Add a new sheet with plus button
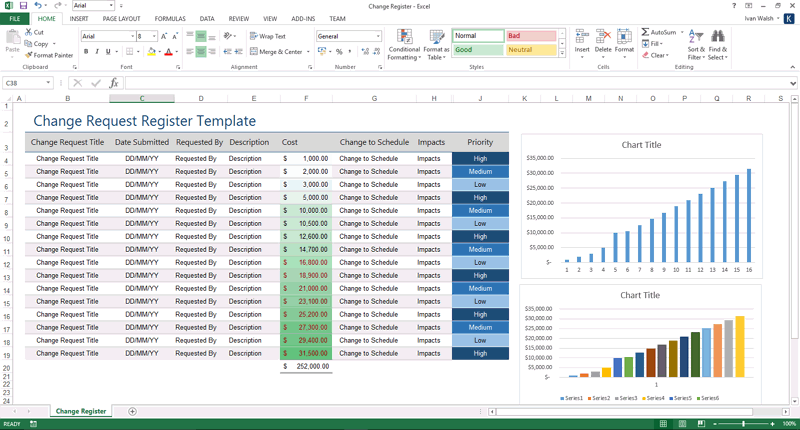This screenshot has width=800, height=430. (x=132, y=411)
